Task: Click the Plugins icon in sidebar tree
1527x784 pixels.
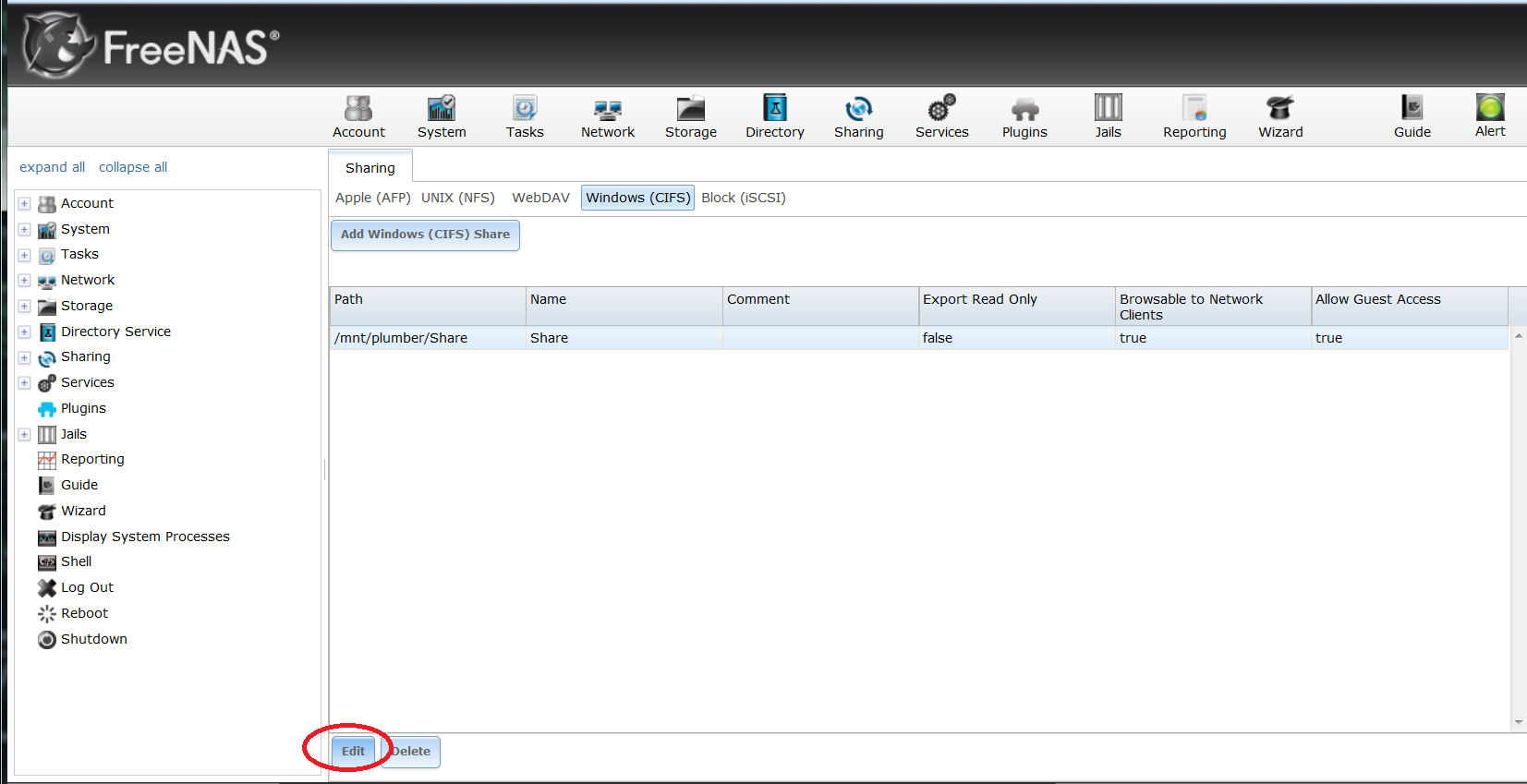Action: coord(47,409)
